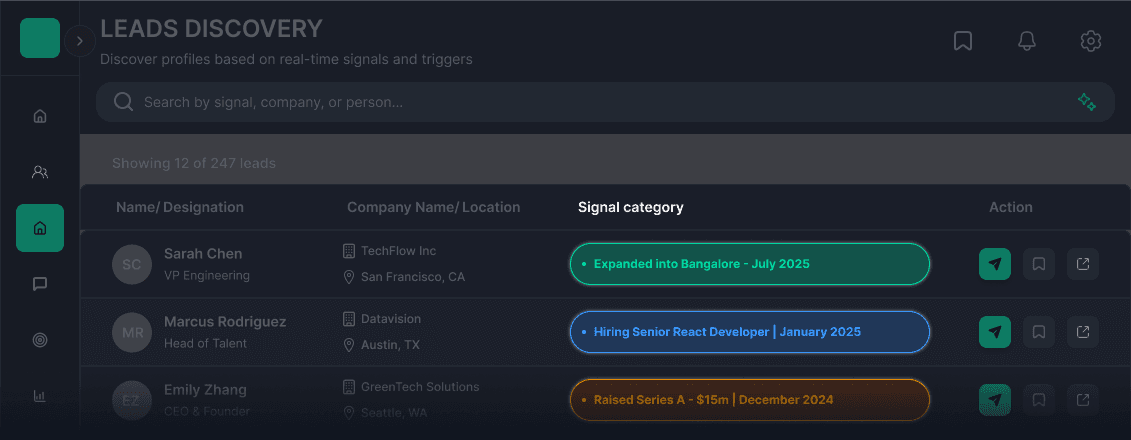
Task: Open the chat messages sidebar icon
Action: point(40,284)
